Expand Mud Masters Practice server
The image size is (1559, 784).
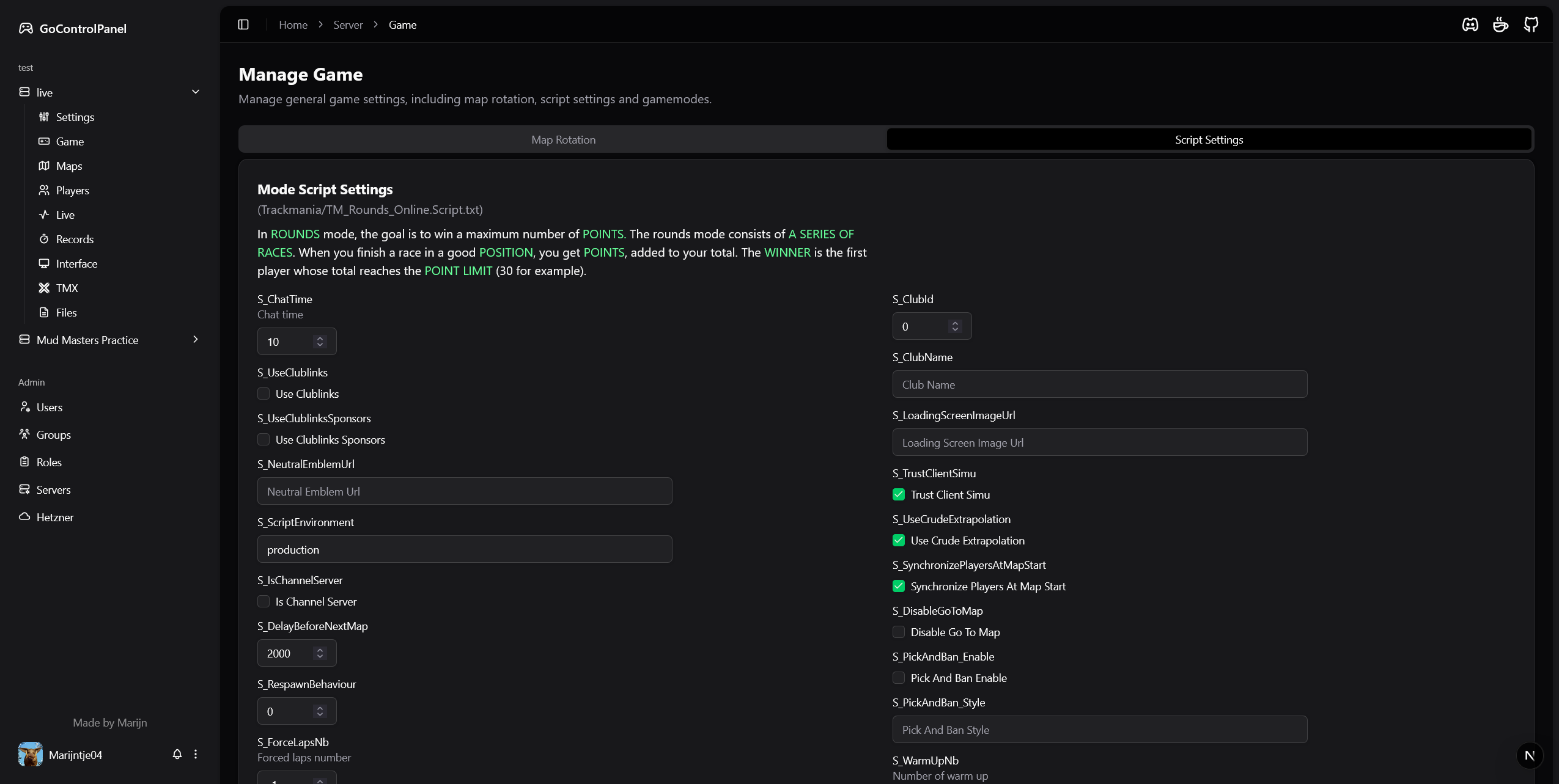point(196,339)
